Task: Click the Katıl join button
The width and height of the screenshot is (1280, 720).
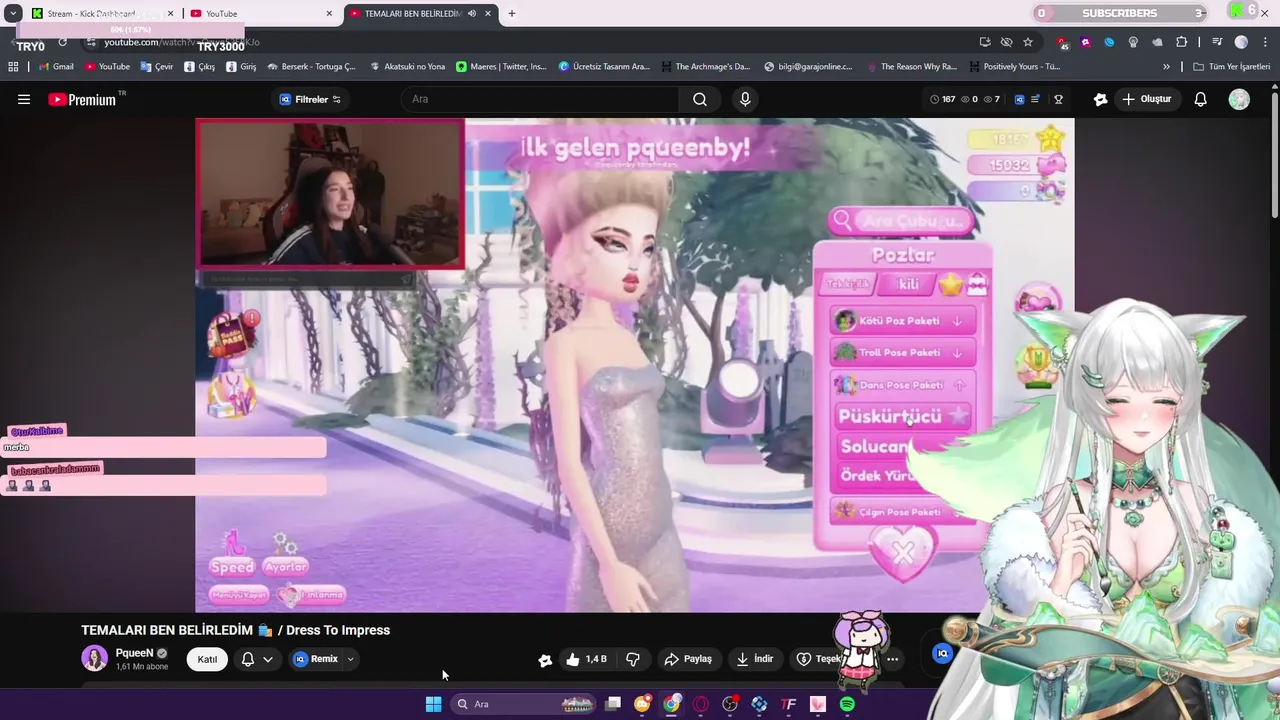Action: 207,659
